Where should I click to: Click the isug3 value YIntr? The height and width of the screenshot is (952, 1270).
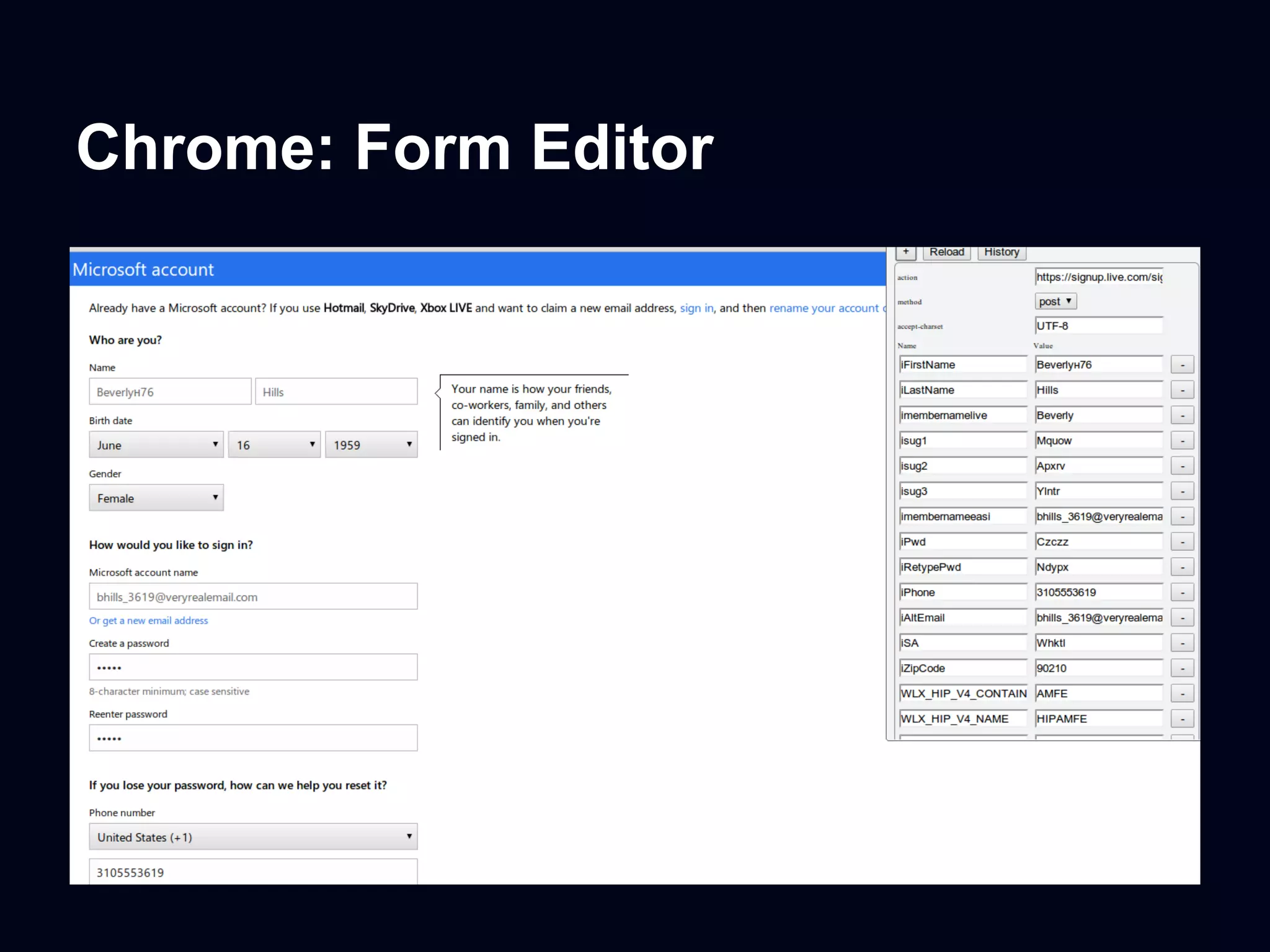pyautogui.click(x=1099, y=491)
